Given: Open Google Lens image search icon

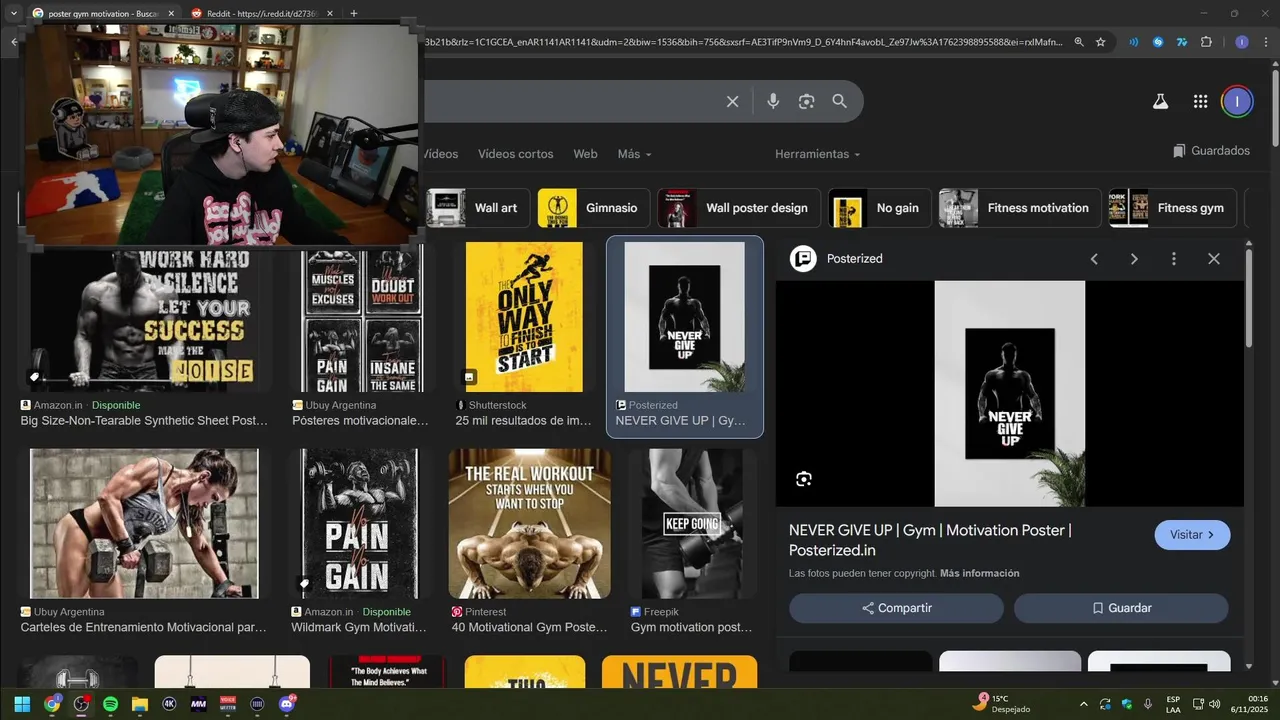Looking at the screenshot, I should [x=806, y=101].
